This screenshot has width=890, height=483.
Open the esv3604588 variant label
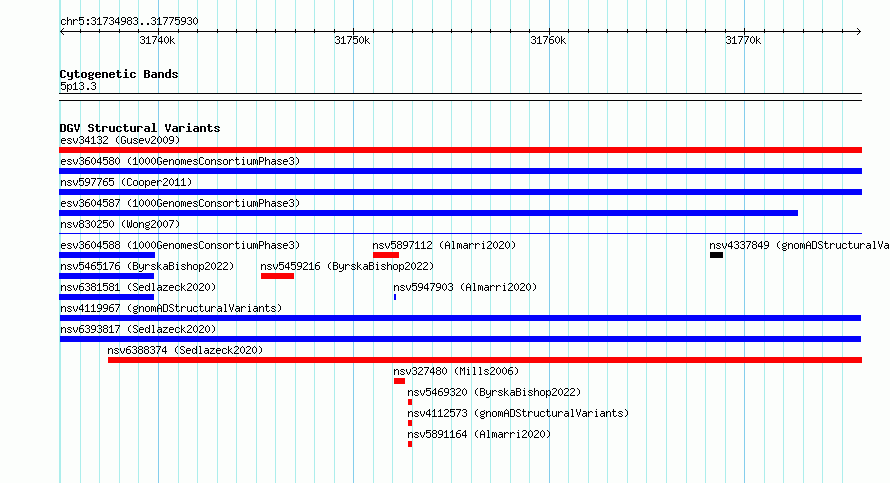coord(180,245)
